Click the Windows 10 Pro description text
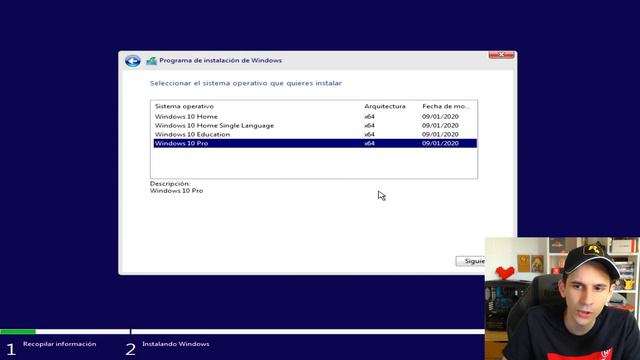Image resolution: width=640 pixels, height=360 pixels. tap(176, 191)
